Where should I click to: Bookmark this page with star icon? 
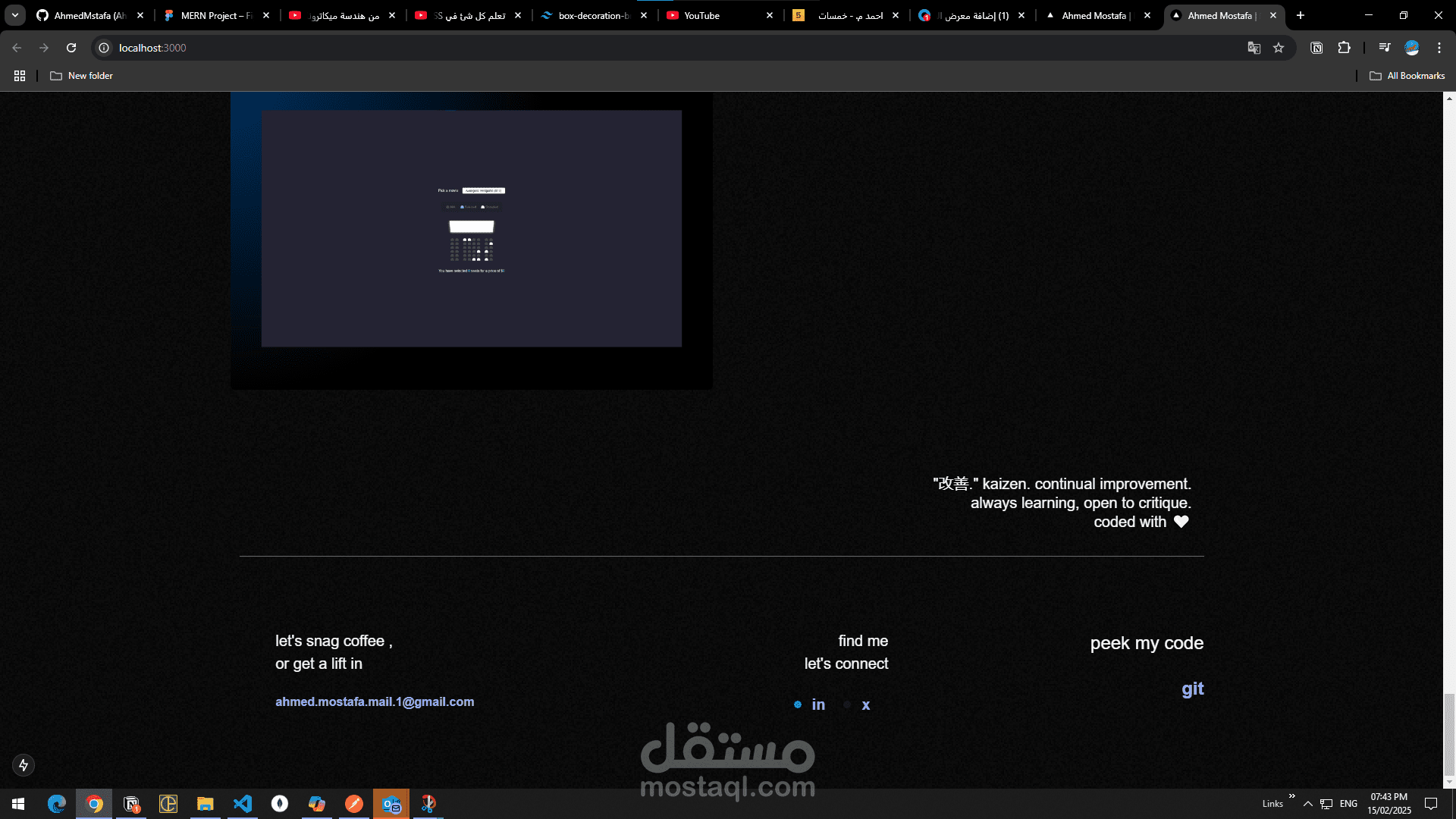click(1279, 48)
